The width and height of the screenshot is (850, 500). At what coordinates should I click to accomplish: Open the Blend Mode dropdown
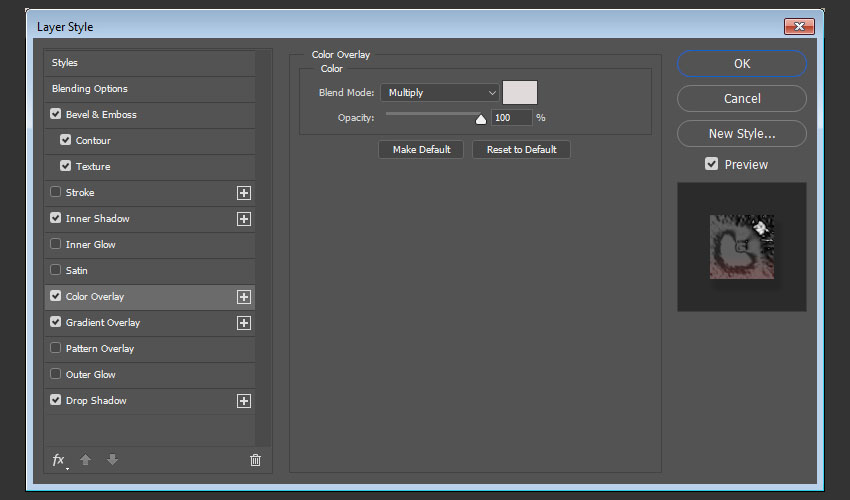[439, 93]
